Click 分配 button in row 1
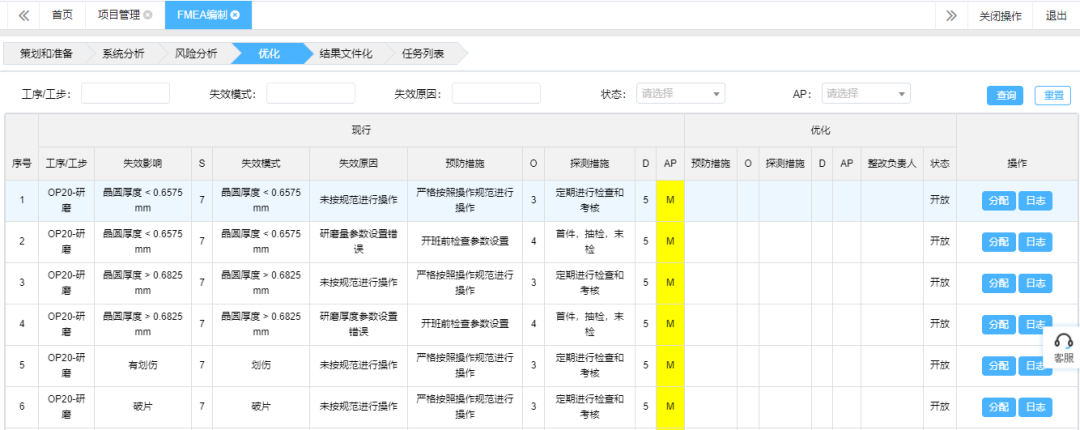 pos(998,200)
